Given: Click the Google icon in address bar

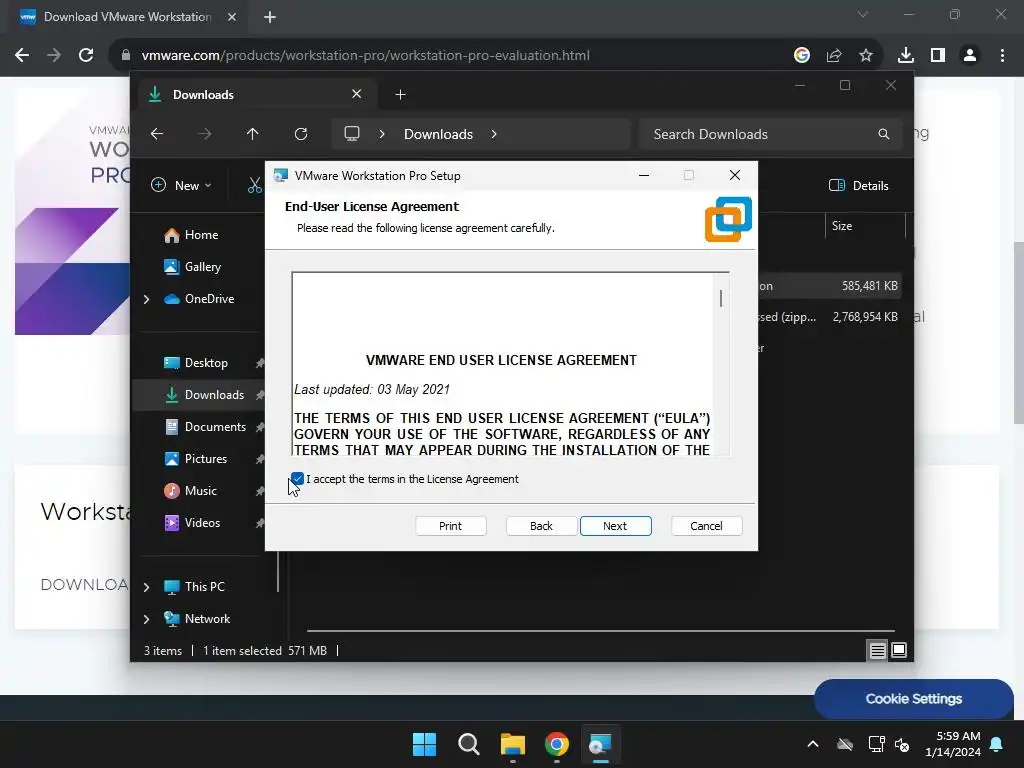Looking at the screenshot, I should [x=802, y=56].
